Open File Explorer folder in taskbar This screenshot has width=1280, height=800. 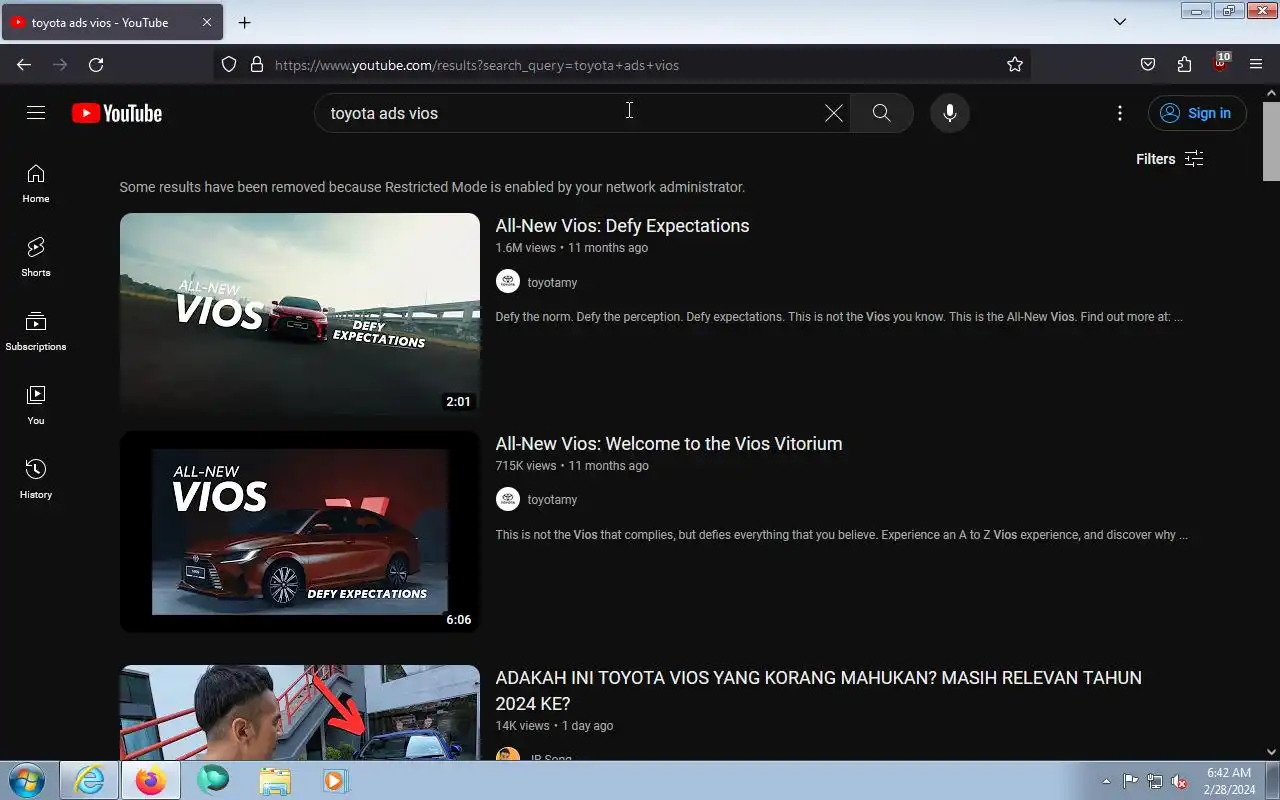coord(274,780)
